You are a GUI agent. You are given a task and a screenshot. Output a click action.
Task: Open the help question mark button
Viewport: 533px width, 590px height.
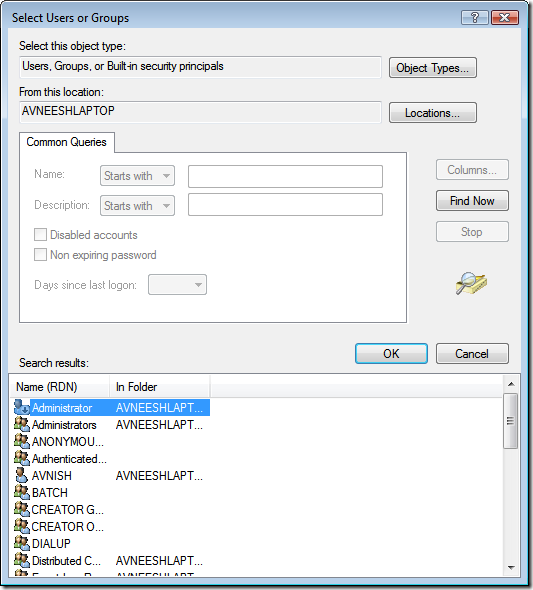pos(475,17)
